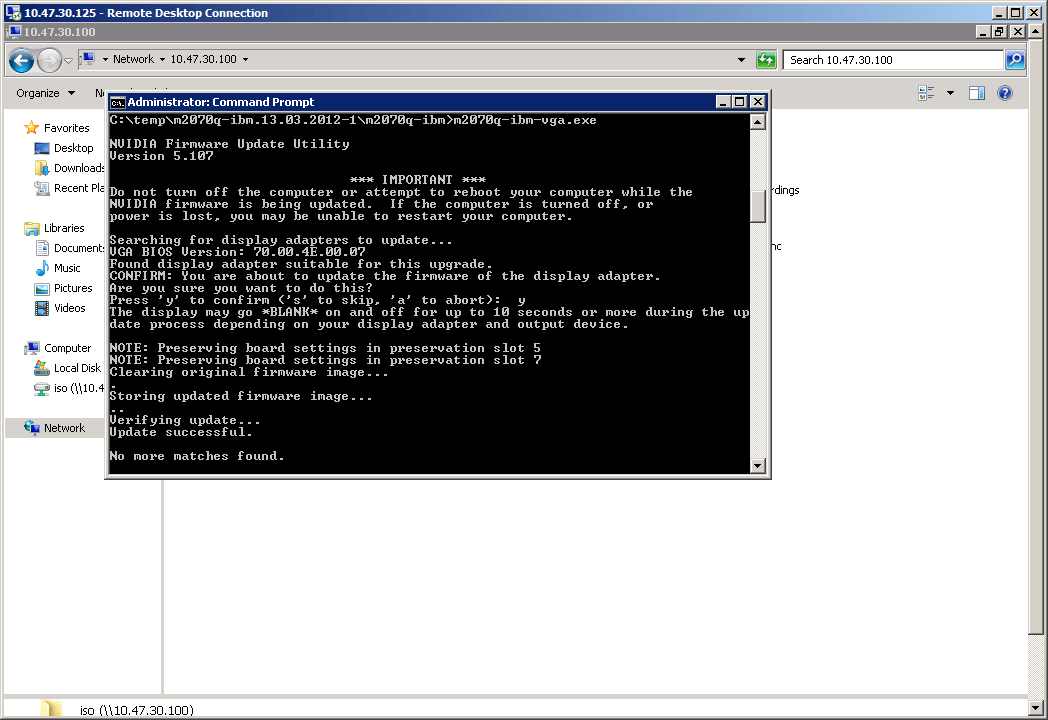Click the search magnifier icon
This screenshot has height=720, width=1048.
pos(1015,60)
